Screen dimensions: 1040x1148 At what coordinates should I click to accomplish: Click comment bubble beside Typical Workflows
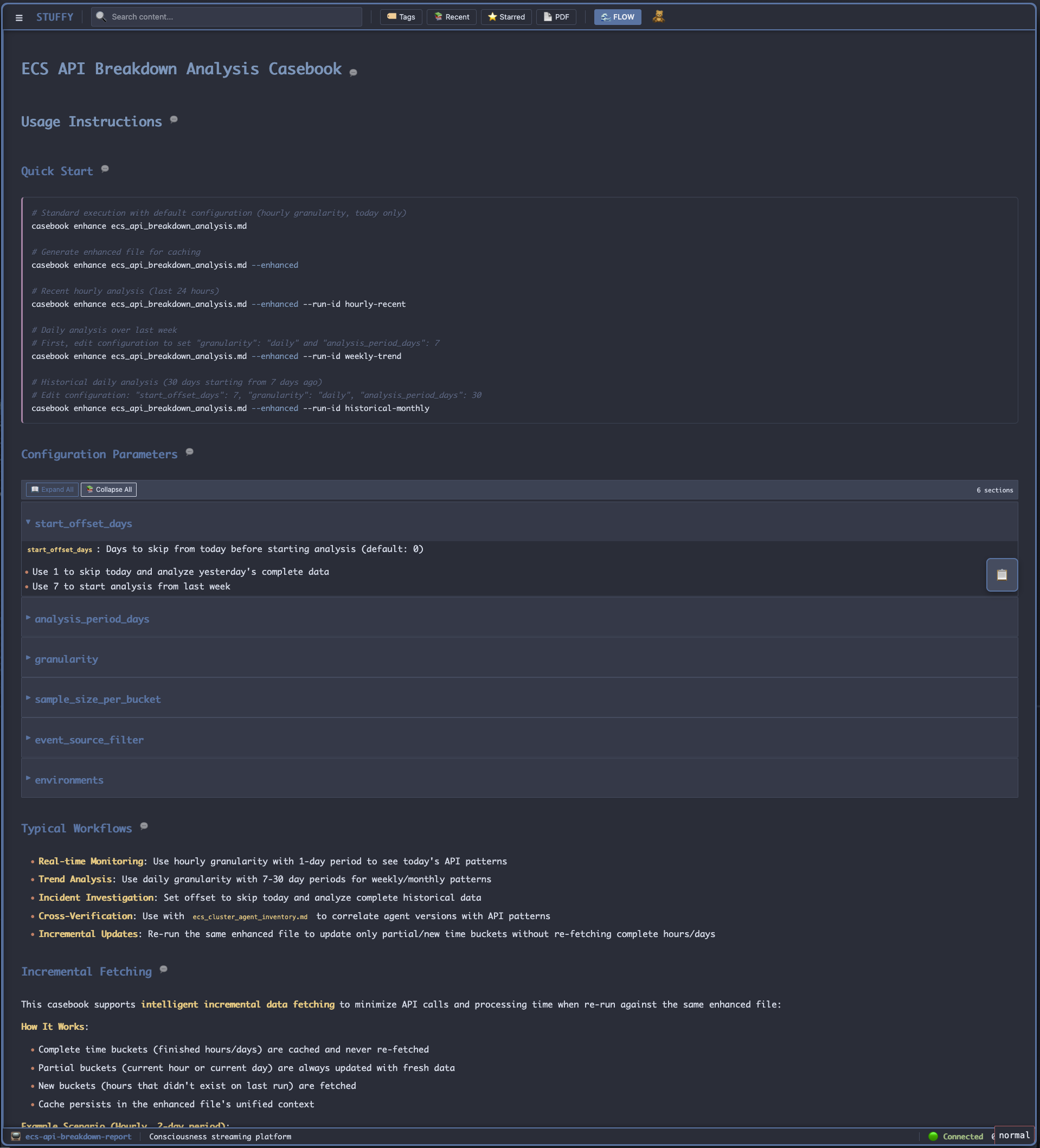(x=144, y=826)
